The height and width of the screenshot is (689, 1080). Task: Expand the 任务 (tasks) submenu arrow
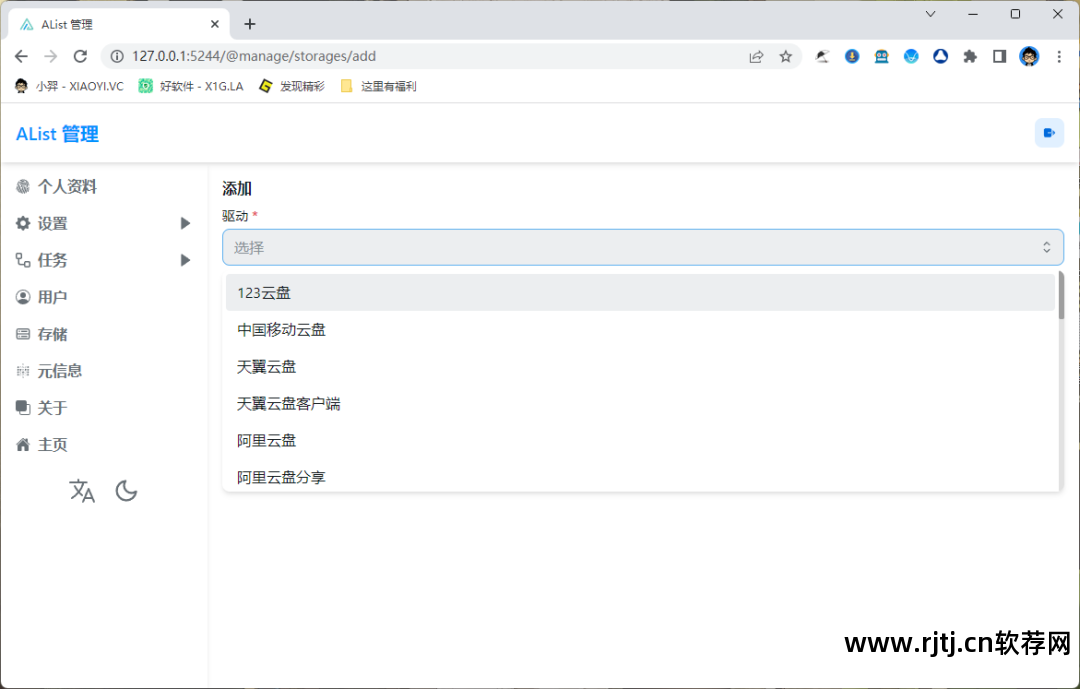pyautogui.click(x=185, y=260)
